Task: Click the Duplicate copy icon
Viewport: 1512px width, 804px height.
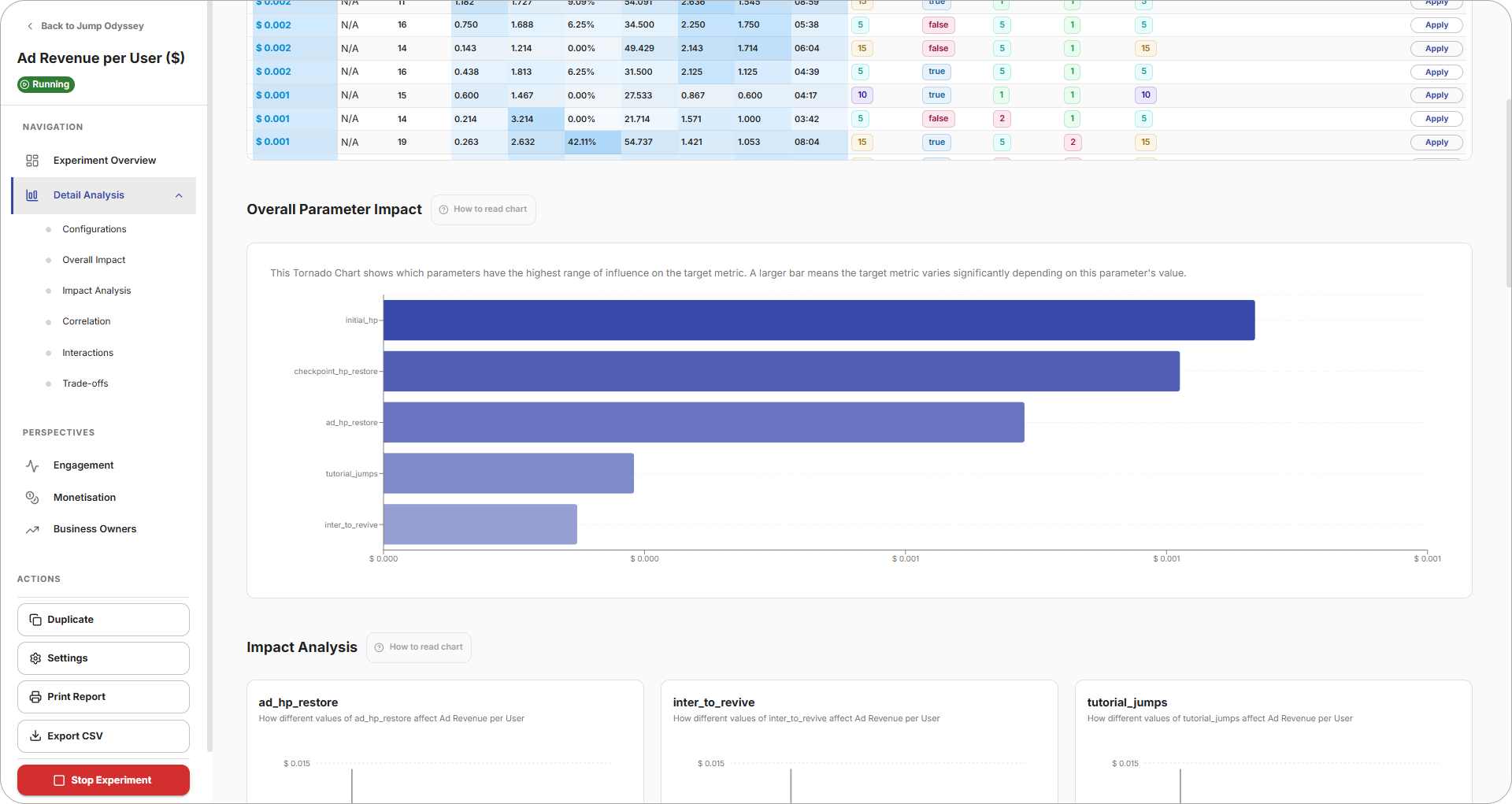Action: click(35, 620)
